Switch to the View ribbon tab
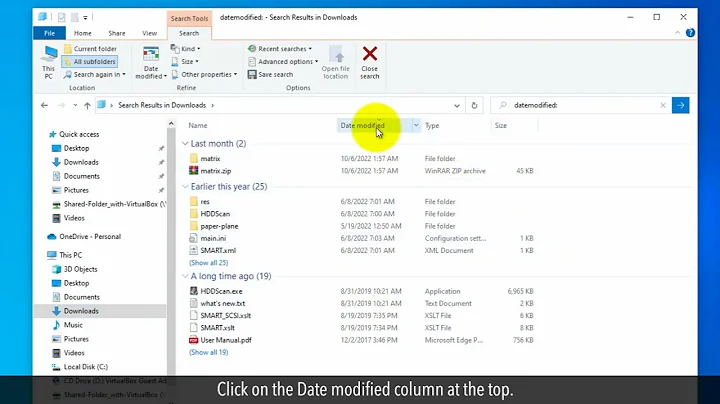The image size is (720, 404). click(149, 33)
